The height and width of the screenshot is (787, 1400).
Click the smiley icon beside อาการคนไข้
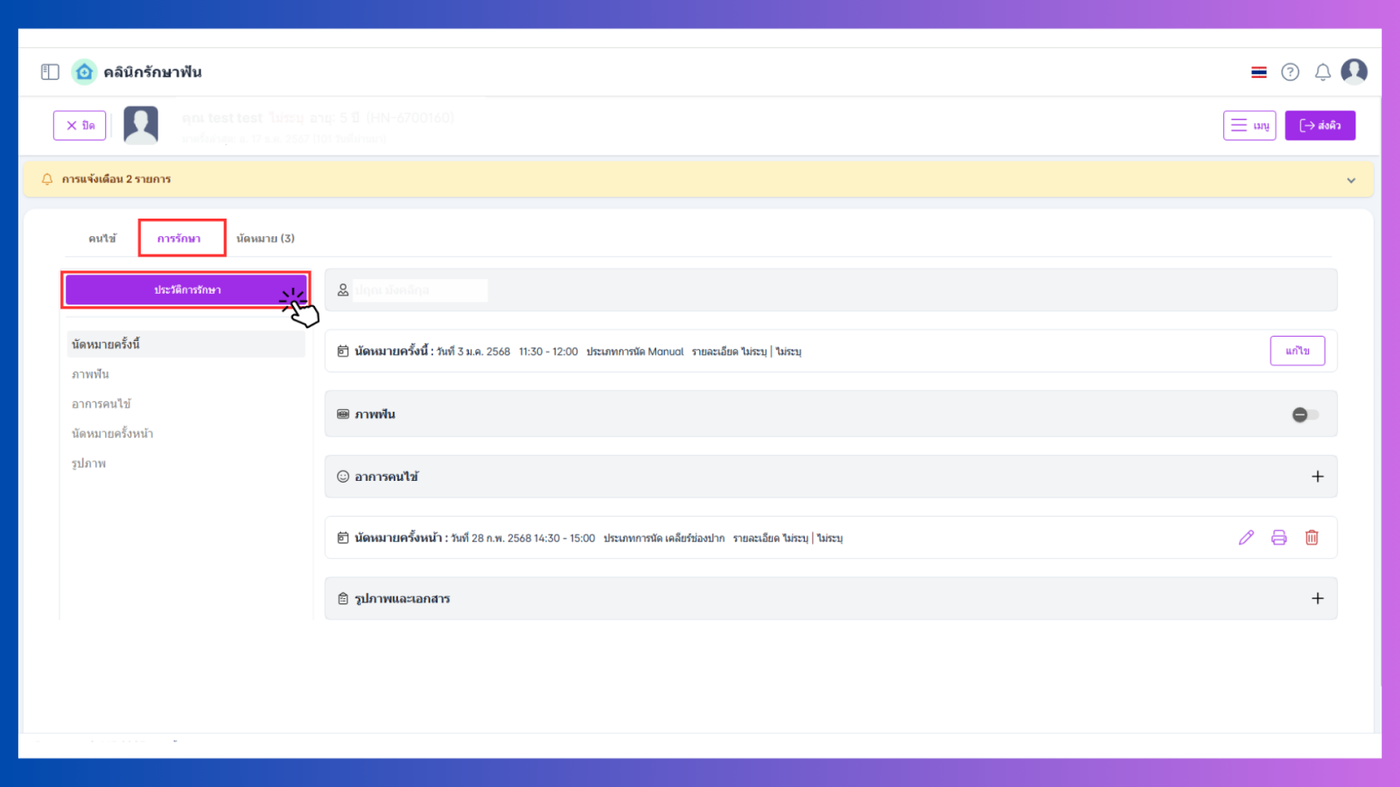pyautogui.click(x=343, y=477)
